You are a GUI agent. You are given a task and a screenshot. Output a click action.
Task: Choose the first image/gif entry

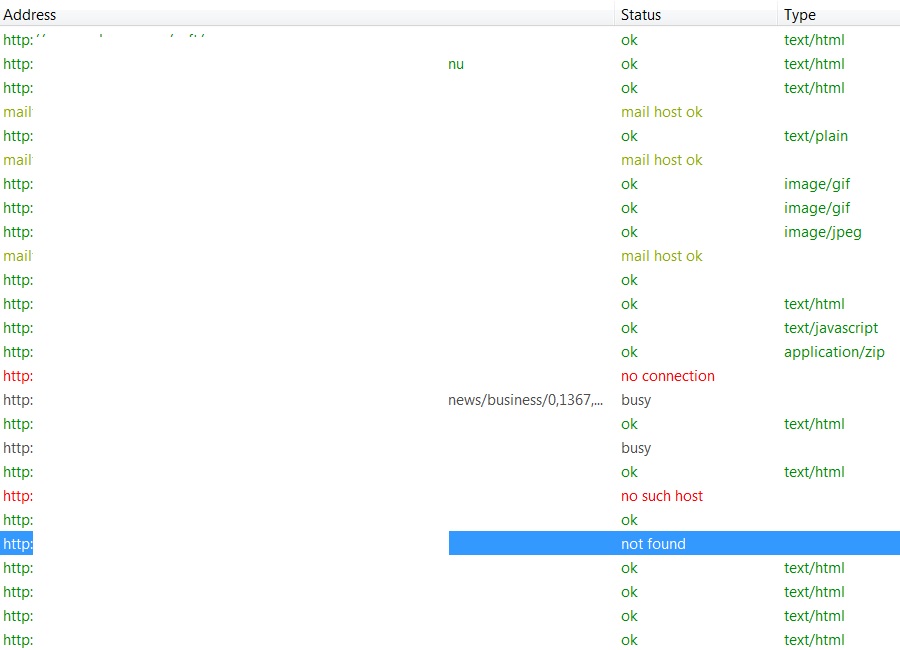tap(817, 184)
